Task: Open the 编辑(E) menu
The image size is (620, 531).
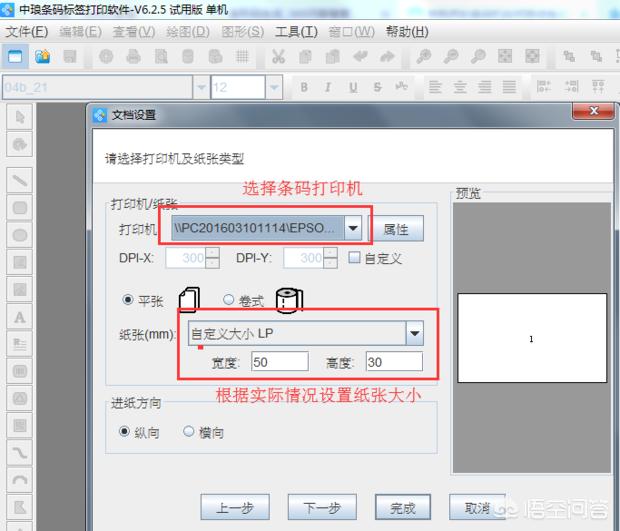Action: pyautogui.click(x=81, y=32)
